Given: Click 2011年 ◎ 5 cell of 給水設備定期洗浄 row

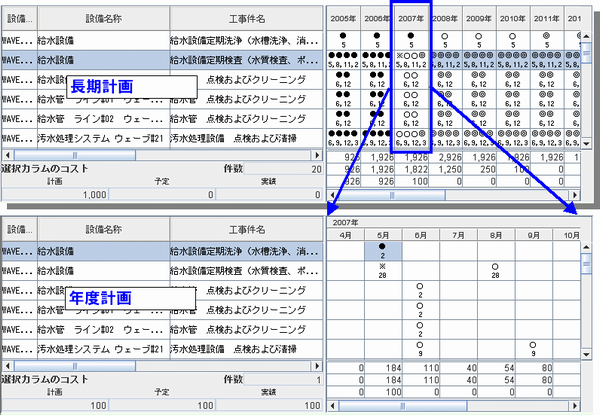Looking at the screenshot, I should pyautogui.click(x=547, y=41).
